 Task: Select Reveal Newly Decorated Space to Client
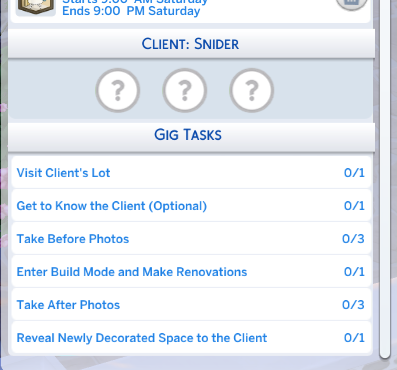click(191, 338)
